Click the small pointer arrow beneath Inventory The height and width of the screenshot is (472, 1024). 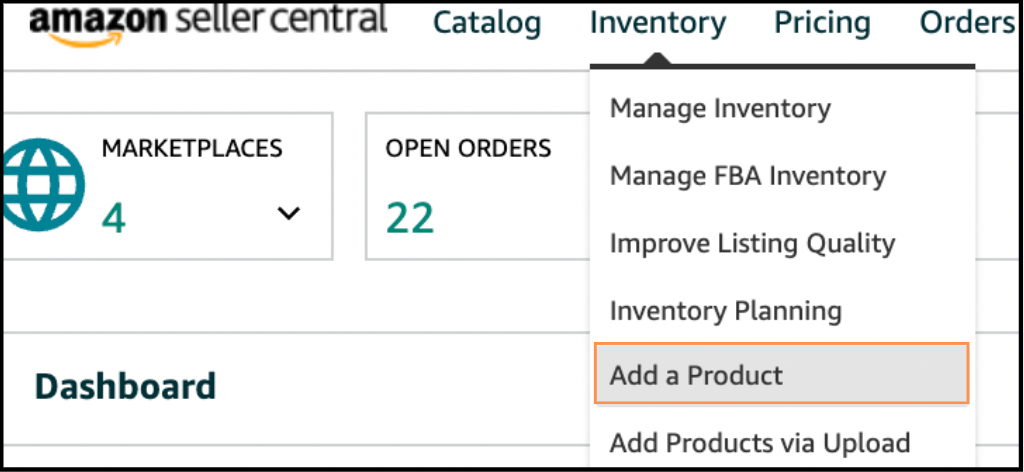[657, 60]
